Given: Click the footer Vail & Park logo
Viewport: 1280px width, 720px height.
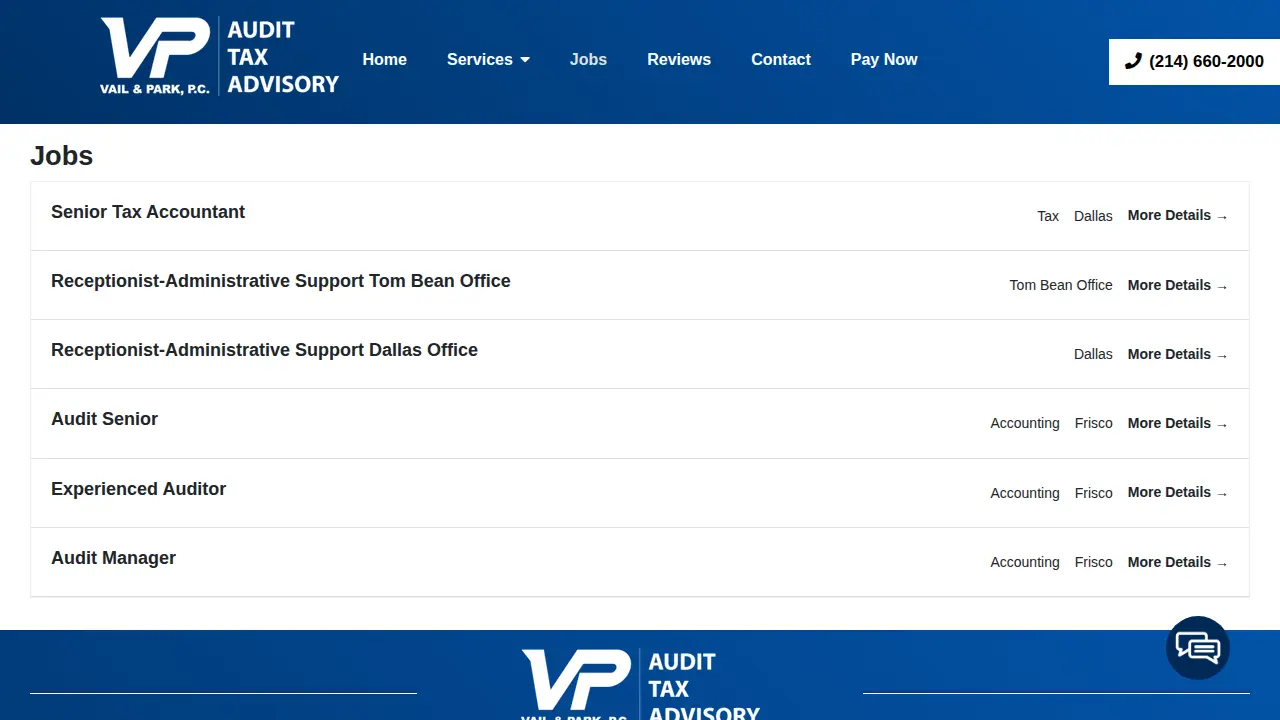Looking at the screenshot, I should pos(640,685).
